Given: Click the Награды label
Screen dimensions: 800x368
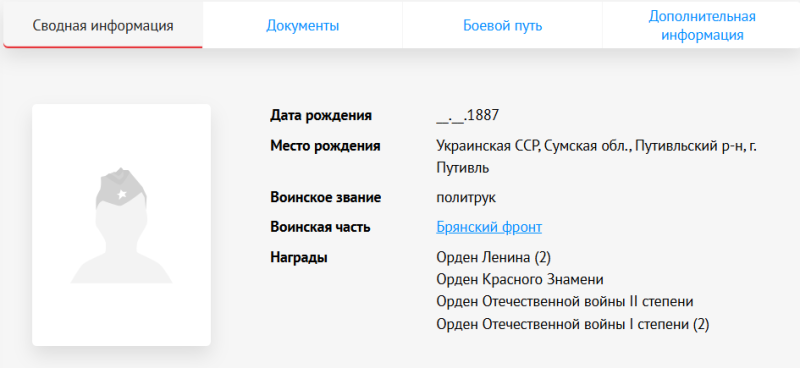Looking at the screenshot, I should [298, 257].
